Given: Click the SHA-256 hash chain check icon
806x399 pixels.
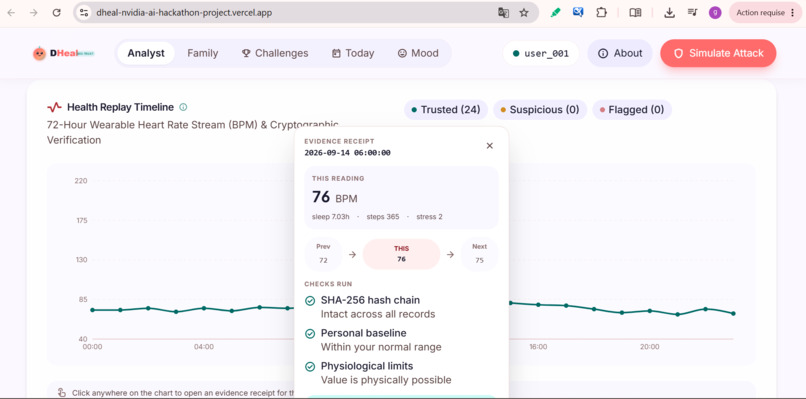Looking at the screenshot, I should [x=310, y=301].
